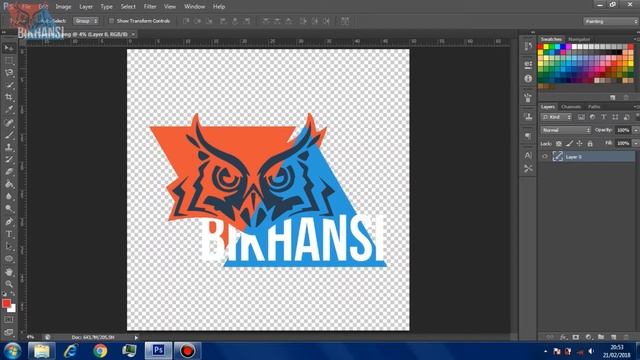Select the Magic Wand tool

9,85
